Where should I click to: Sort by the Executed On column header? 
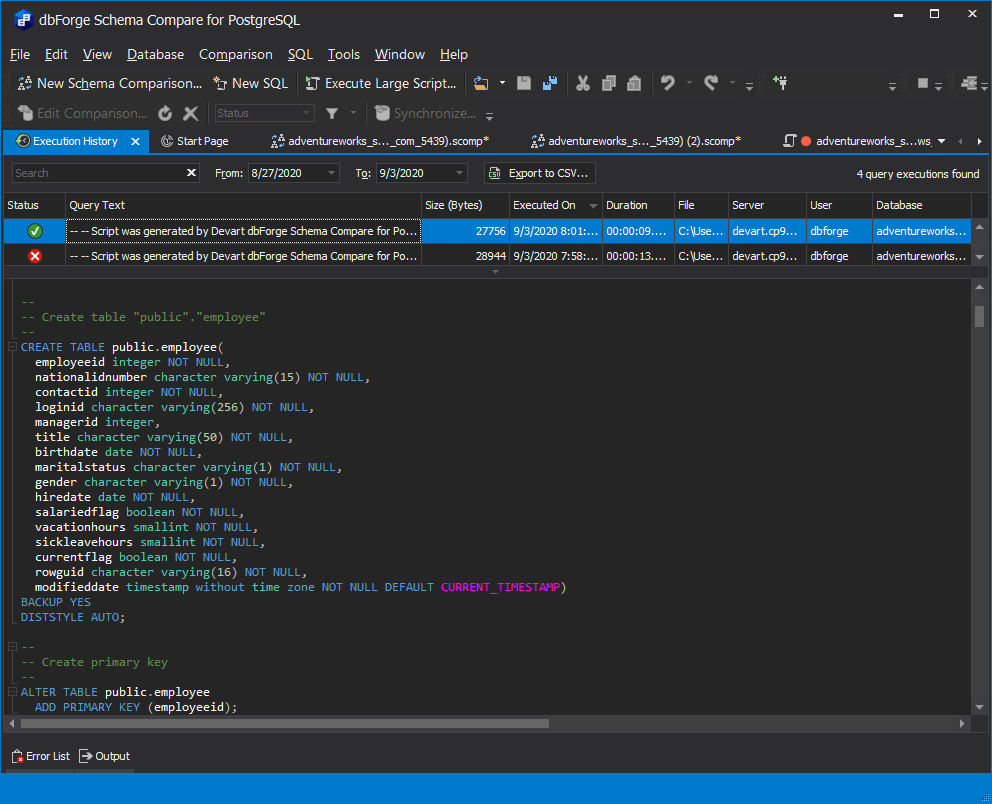pyautogui.click(x=556, y=206)
